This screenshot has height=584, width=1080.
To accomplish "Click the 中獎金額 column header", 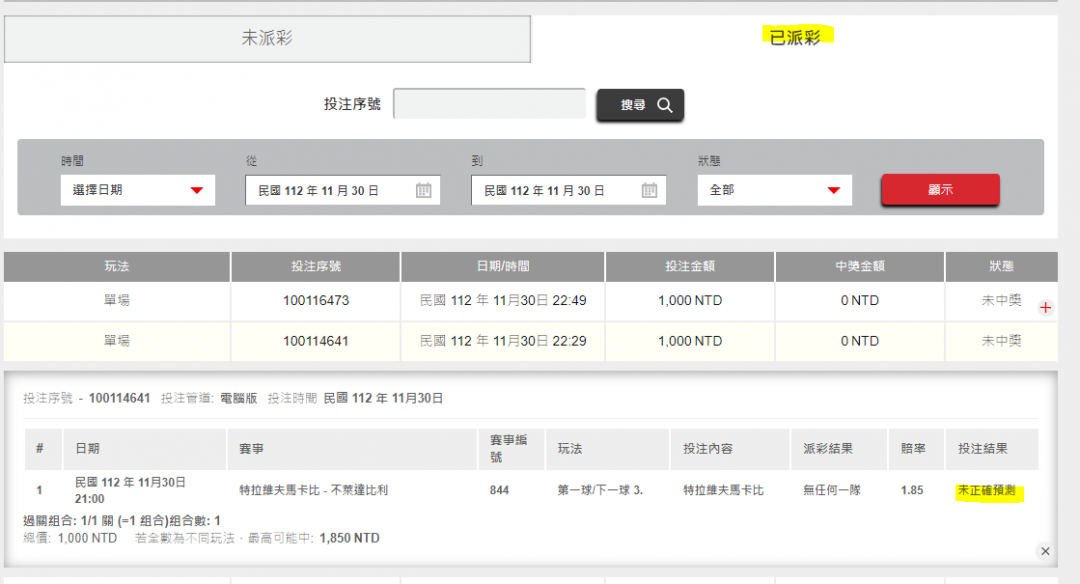I will pyautogui.click(x=860, y=267).
